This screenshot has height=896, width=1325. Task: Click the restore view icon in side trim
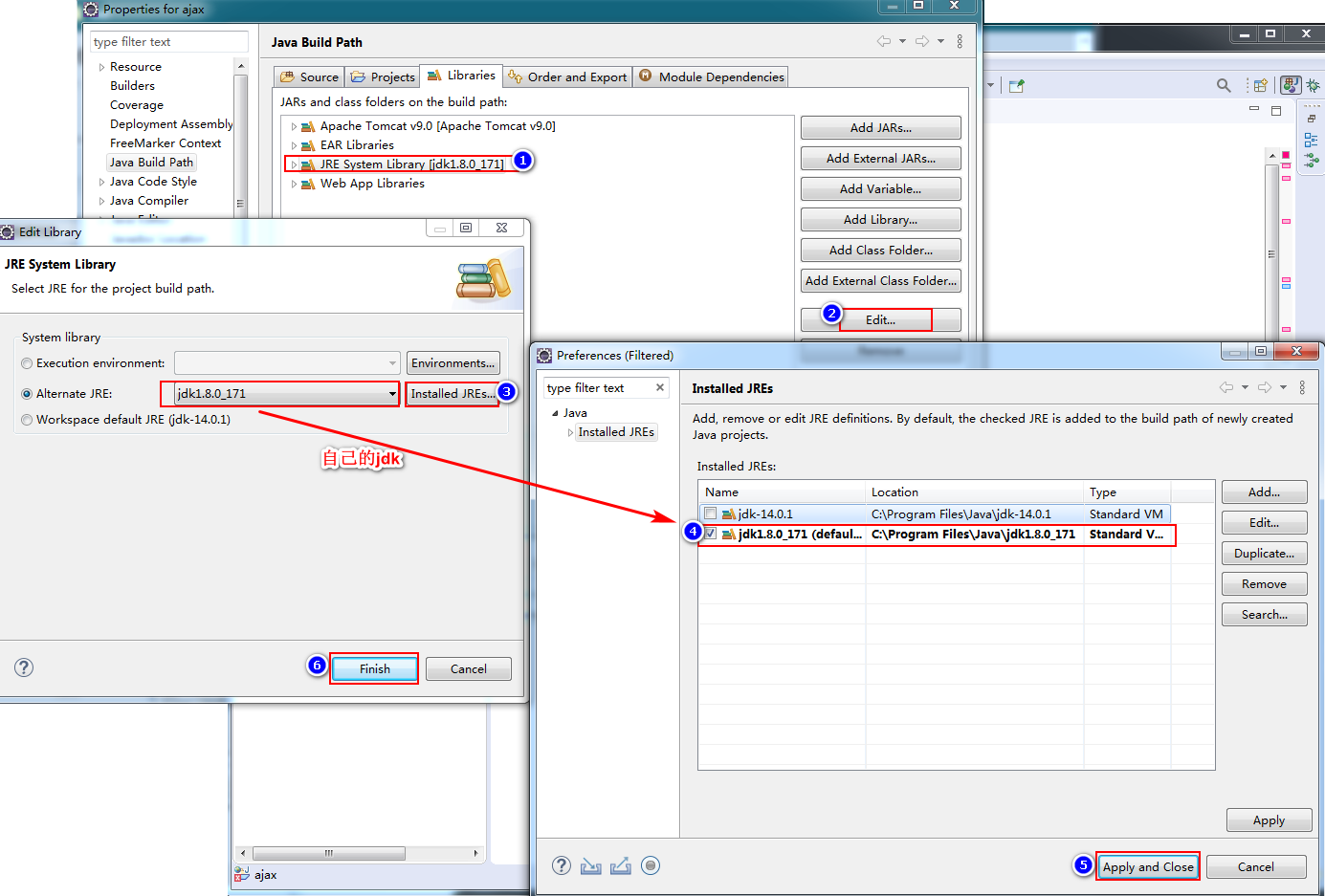1311,119
